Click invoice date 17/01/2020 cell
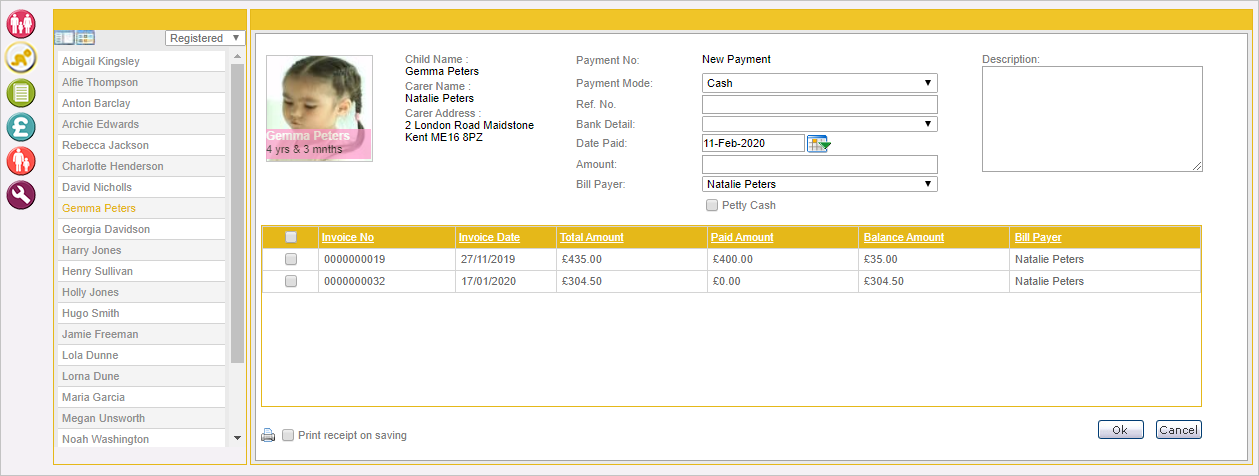The image size is (1259, 476). click(505, 281)
